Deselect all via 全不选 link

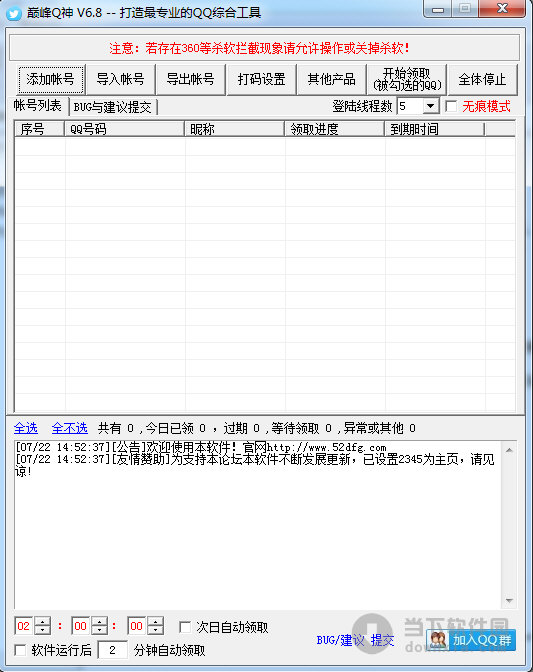tap(69, 428)
